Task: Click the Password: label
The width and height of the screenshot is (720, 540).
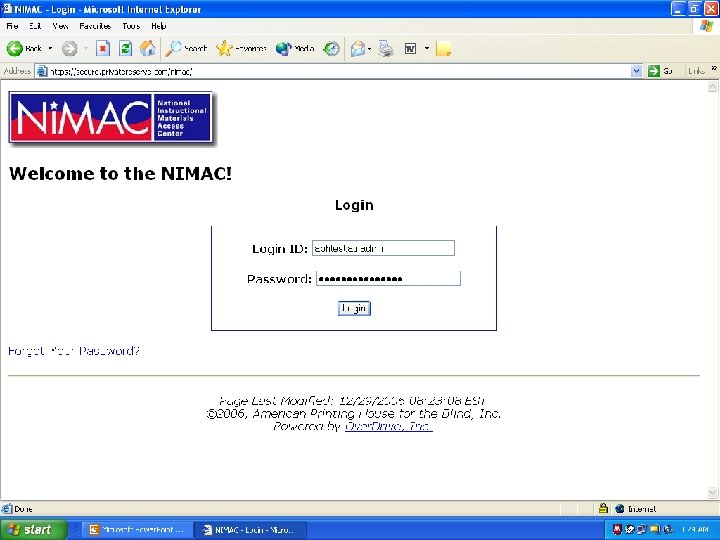Action: pyautogui.click(x=279, y=279)
